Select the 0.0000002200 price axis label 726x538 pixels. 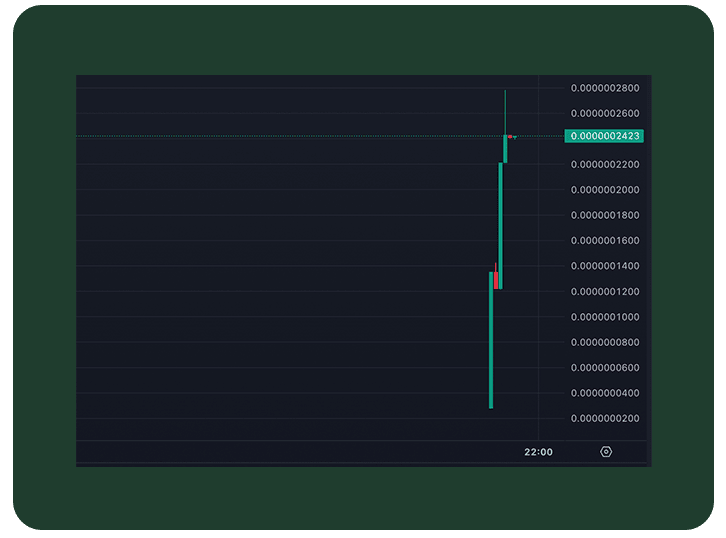tap(605, 164)
